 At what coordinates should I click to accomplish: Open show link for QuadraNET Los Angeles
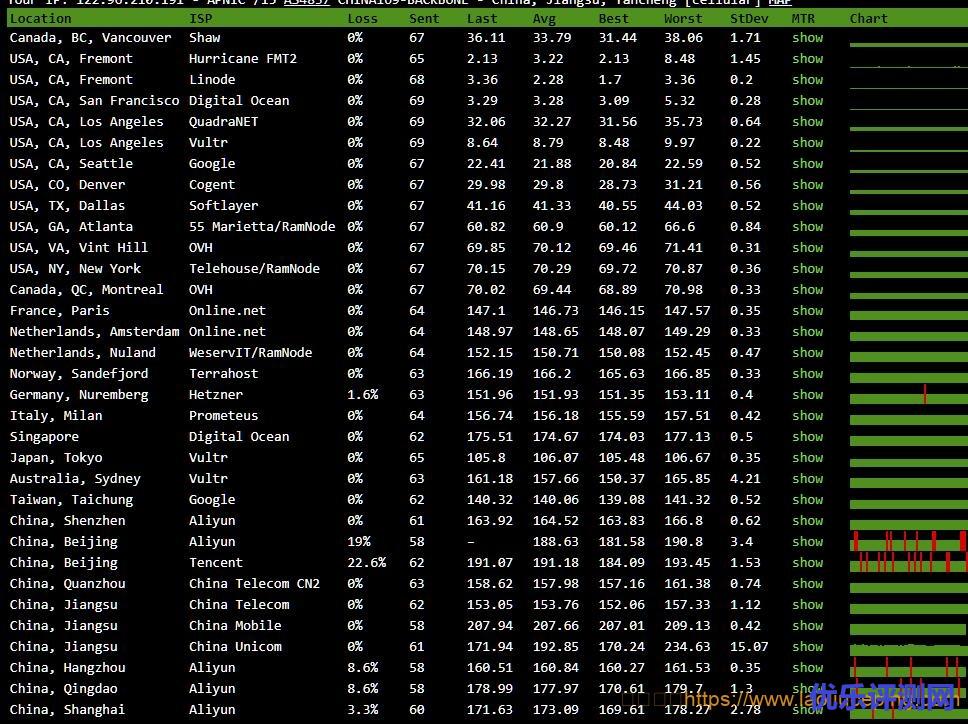pyautogui.click(x=807, y=122)
